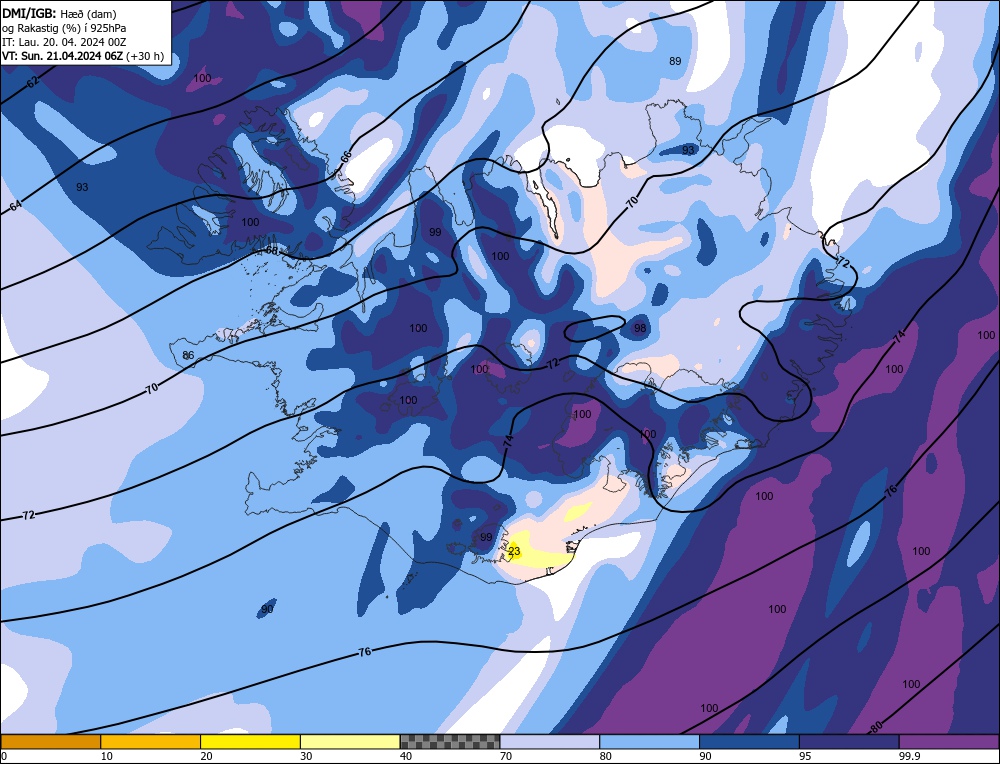Image resolution: width=1000 pixels, height=764 pixels.
Task: Click the pale yellow 30–40 legend swatch
Action: (350, 741)
